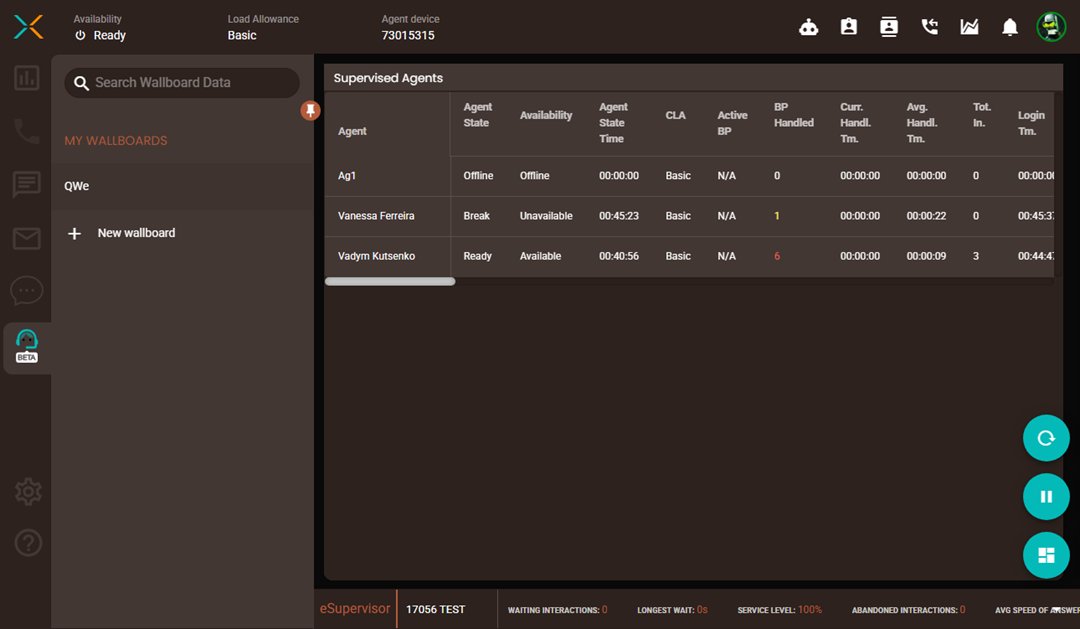
Task: Open the Agent device 73015315 selector
Action: [x=408, y=35]
